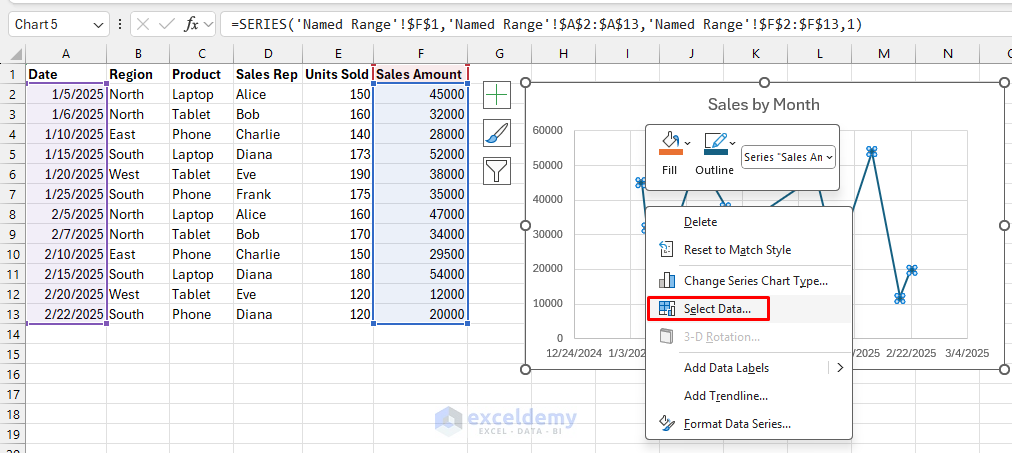Click the 12/24/2024 horizontal axis label
Screen dimensions: 1012x453
(574, 353)
